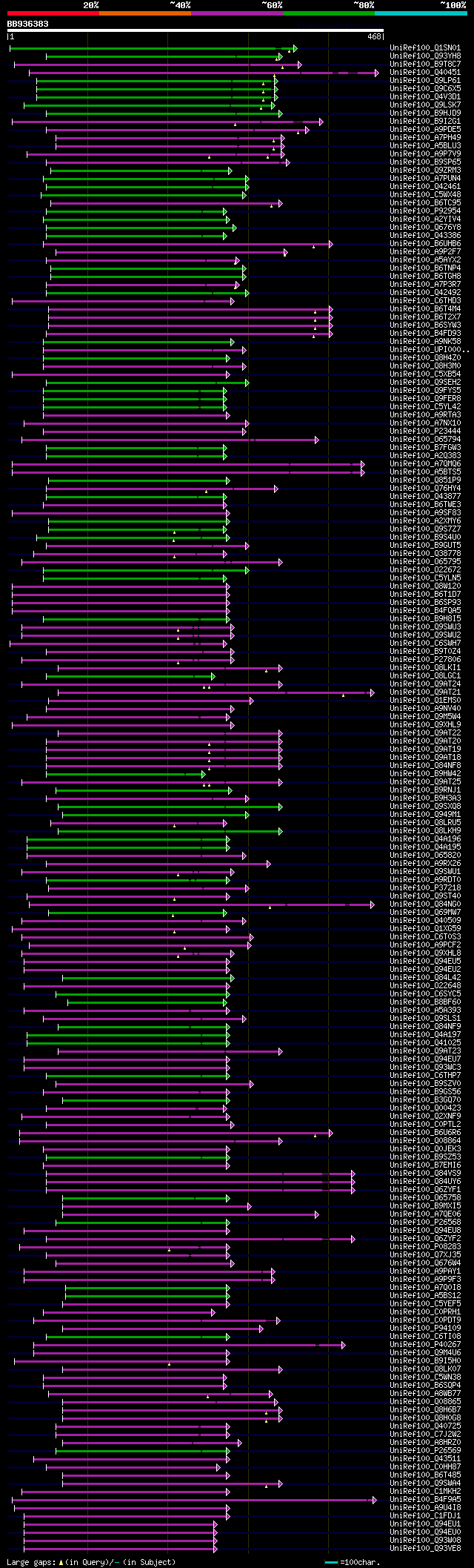Select the UniRef100_Q9SXQ8 label
This screenshot has width=474, height=1568.
(x=425, y=807)
